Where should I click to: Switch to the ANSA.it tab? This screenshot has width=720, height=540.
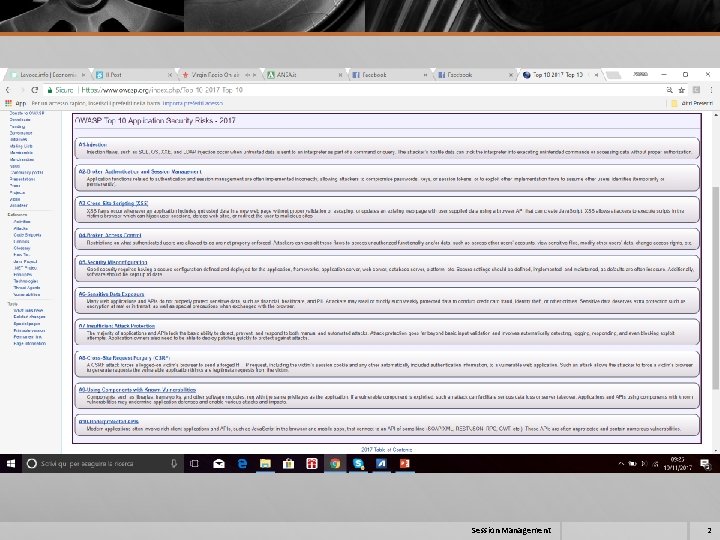click(304, 74)
